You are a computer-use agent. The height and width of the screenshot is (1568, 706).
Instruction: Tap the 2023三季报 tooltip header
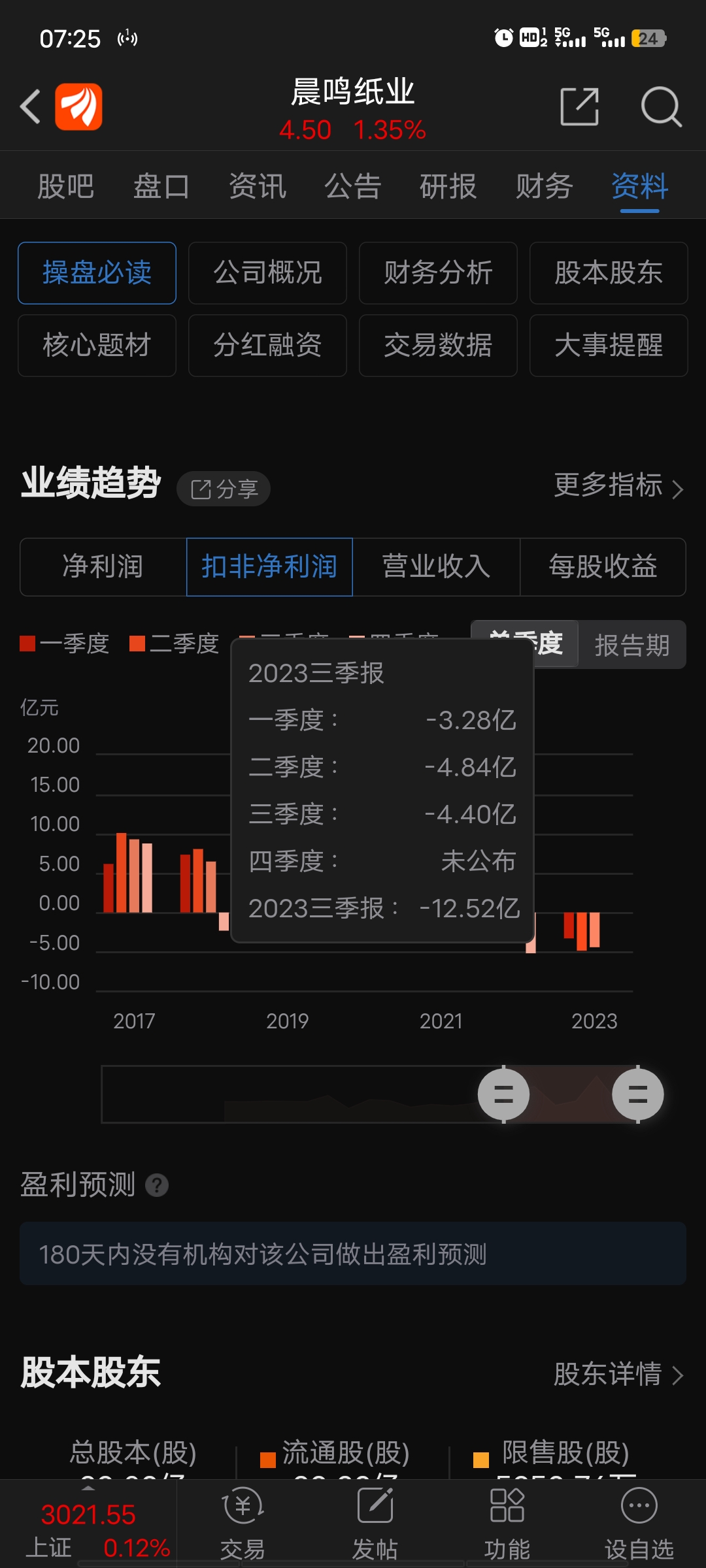(x=316, y=673)
